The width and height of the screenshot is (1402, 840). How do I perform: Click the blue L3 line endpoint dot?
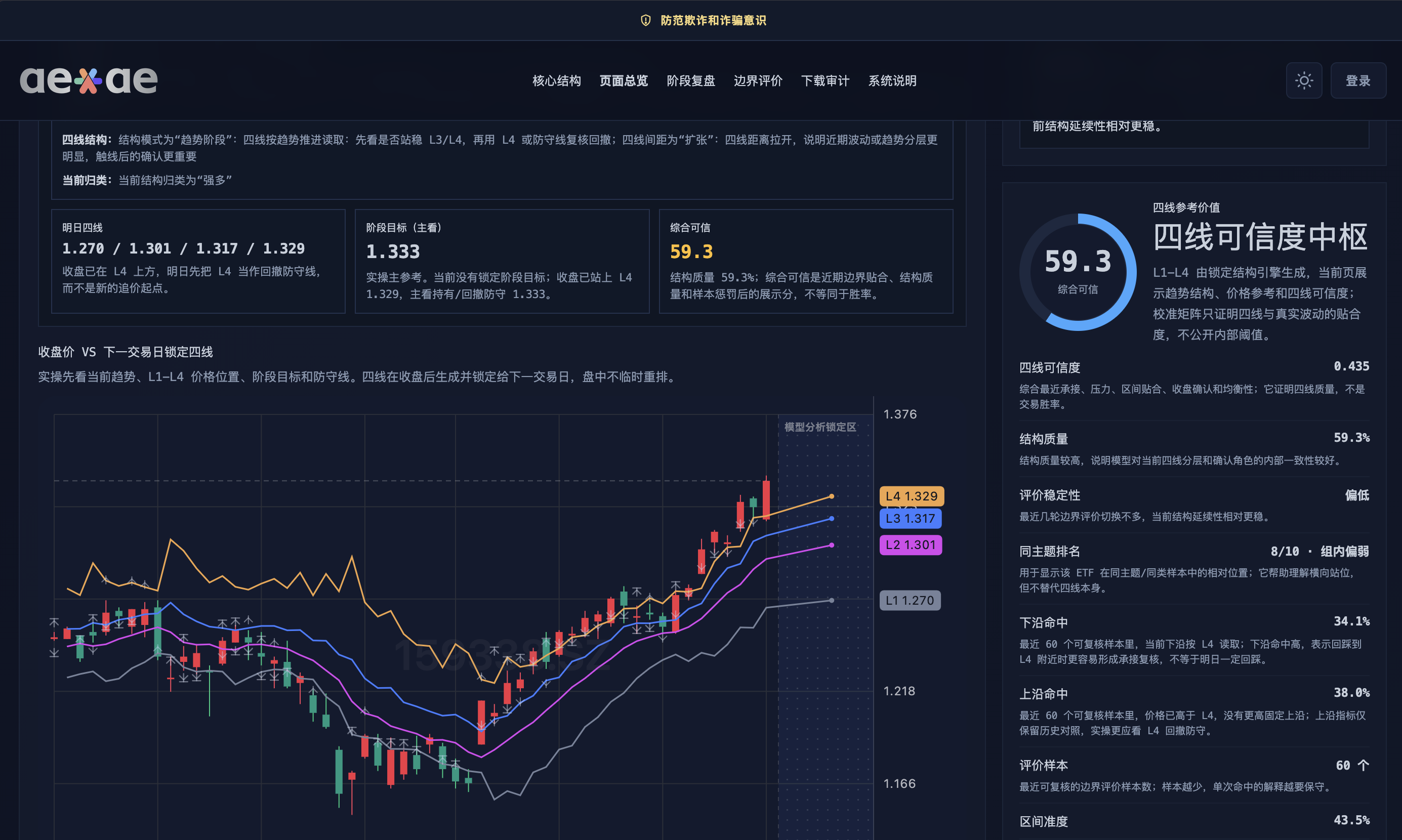click(x=831, y=519)
